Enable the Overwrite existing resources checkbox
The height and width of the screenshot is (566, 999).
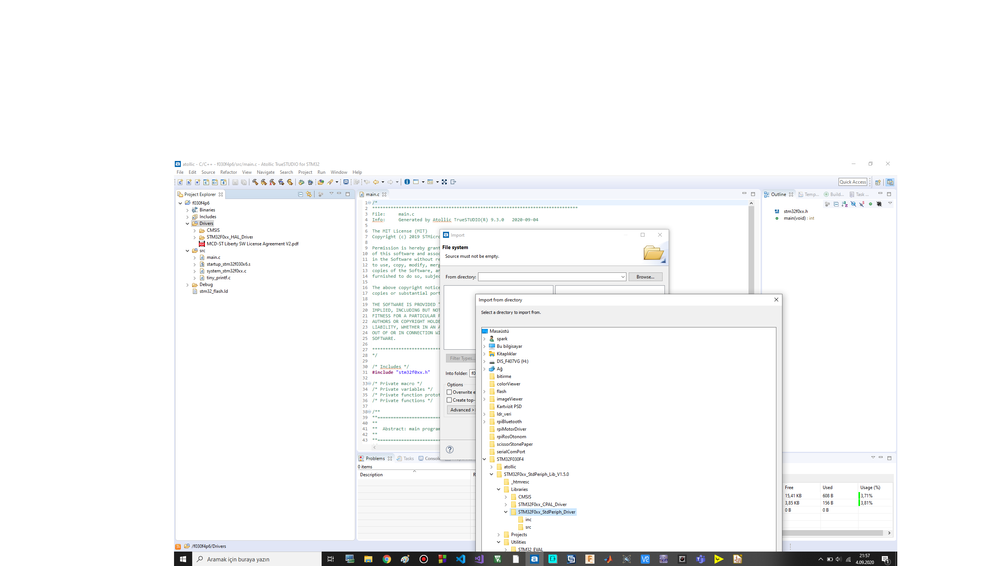point(449,393)
